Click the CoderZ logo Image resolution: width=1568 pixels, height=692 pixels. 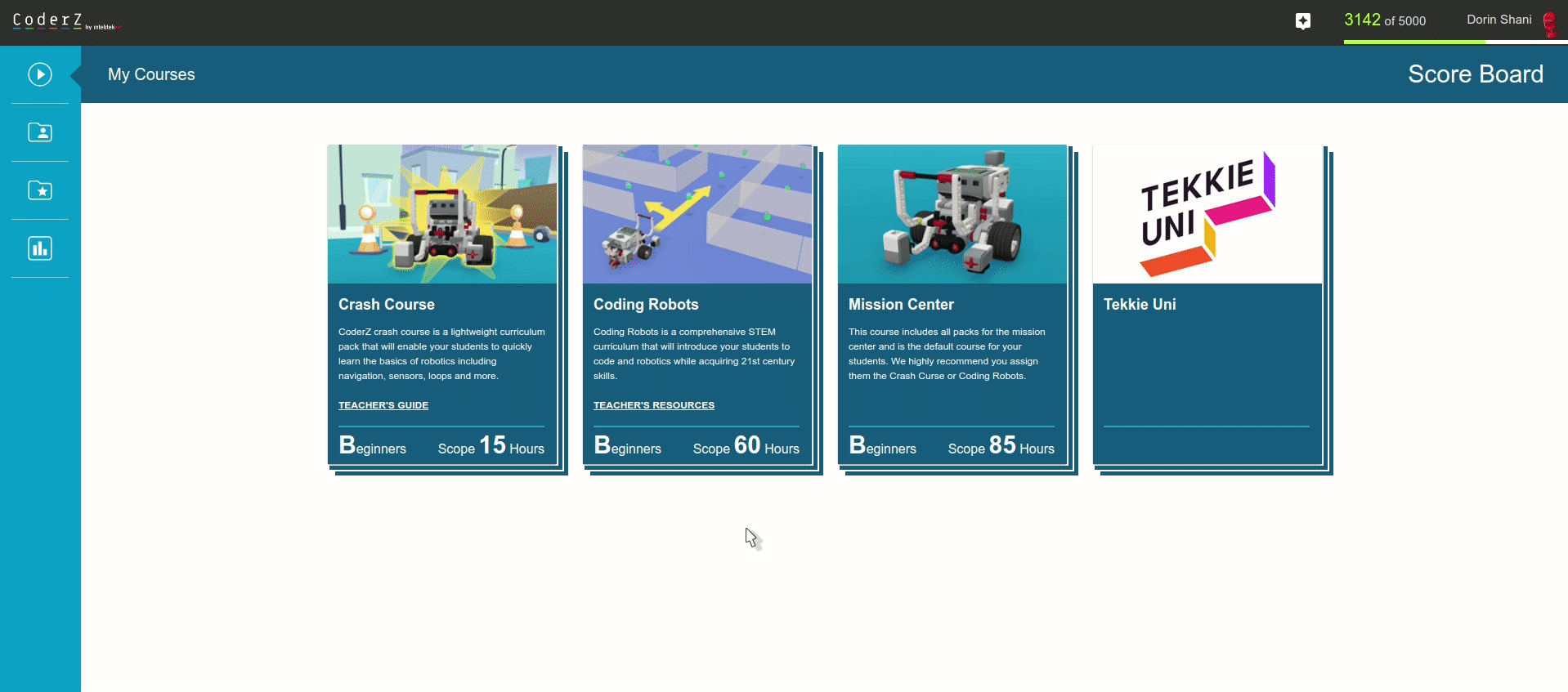coord(49,20)
